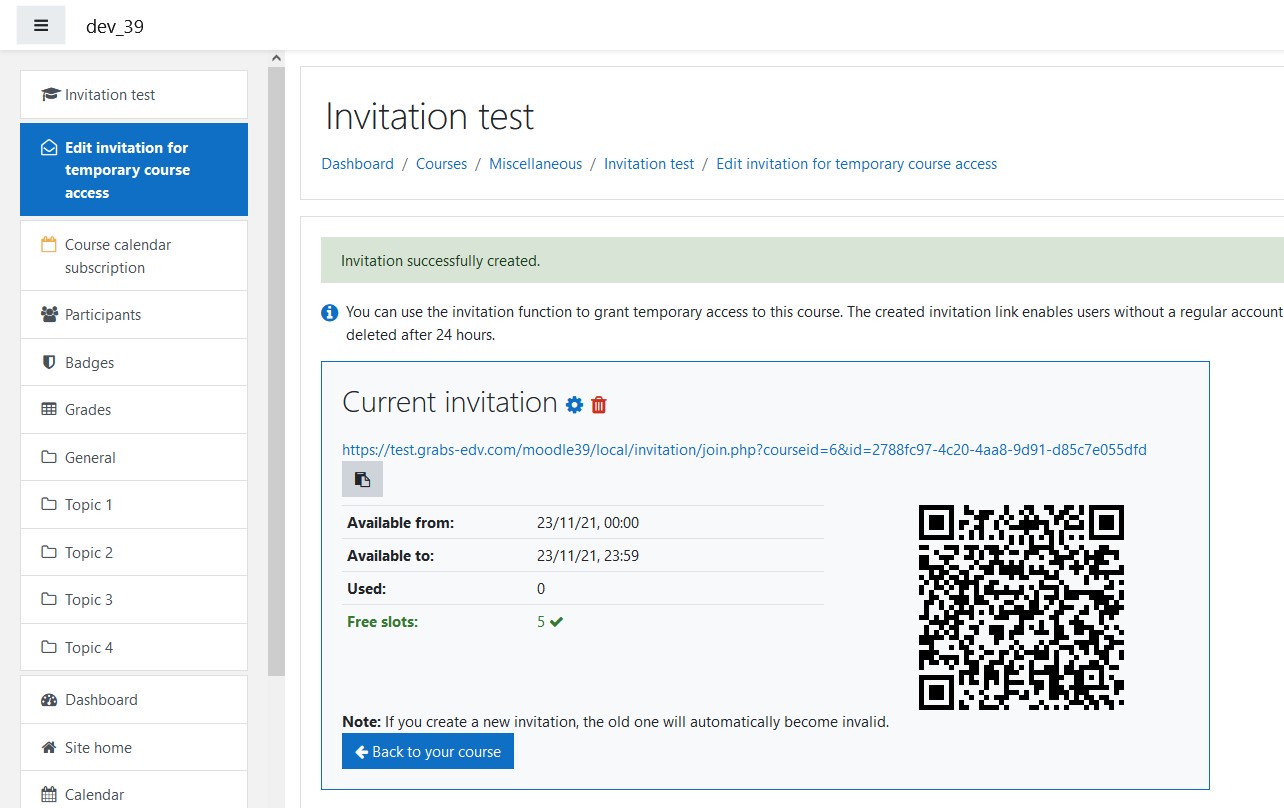Viewport: 1284px width, 808px height.
Task: Go to Topic 1 section
Action: pyautogui.click(x=88, y=504)
